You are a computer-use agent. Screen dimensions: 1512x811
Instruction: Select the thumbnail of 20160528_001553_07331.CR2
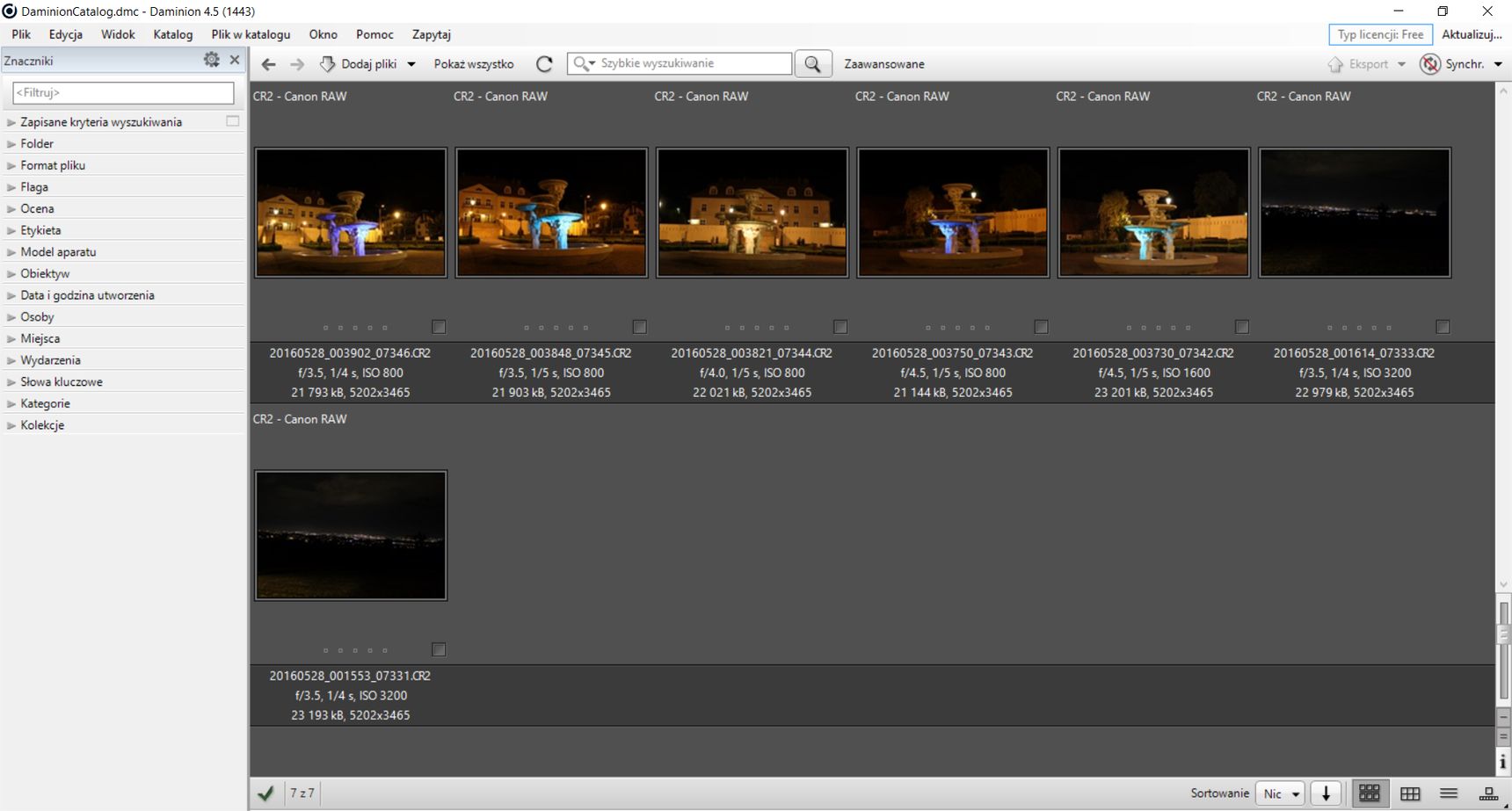351,535
